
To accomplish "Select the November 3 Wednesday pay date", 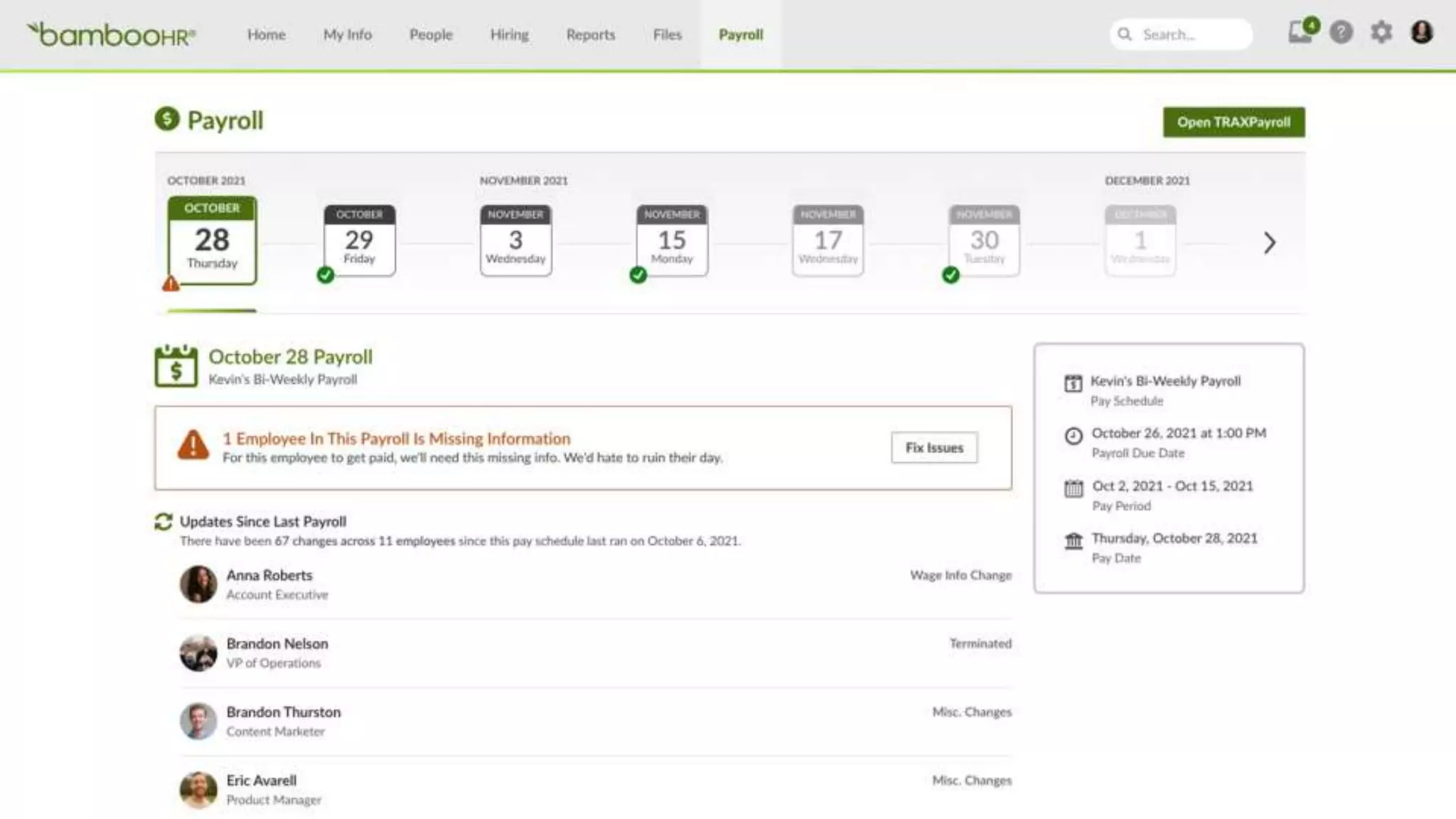I will tap(515, 240).
